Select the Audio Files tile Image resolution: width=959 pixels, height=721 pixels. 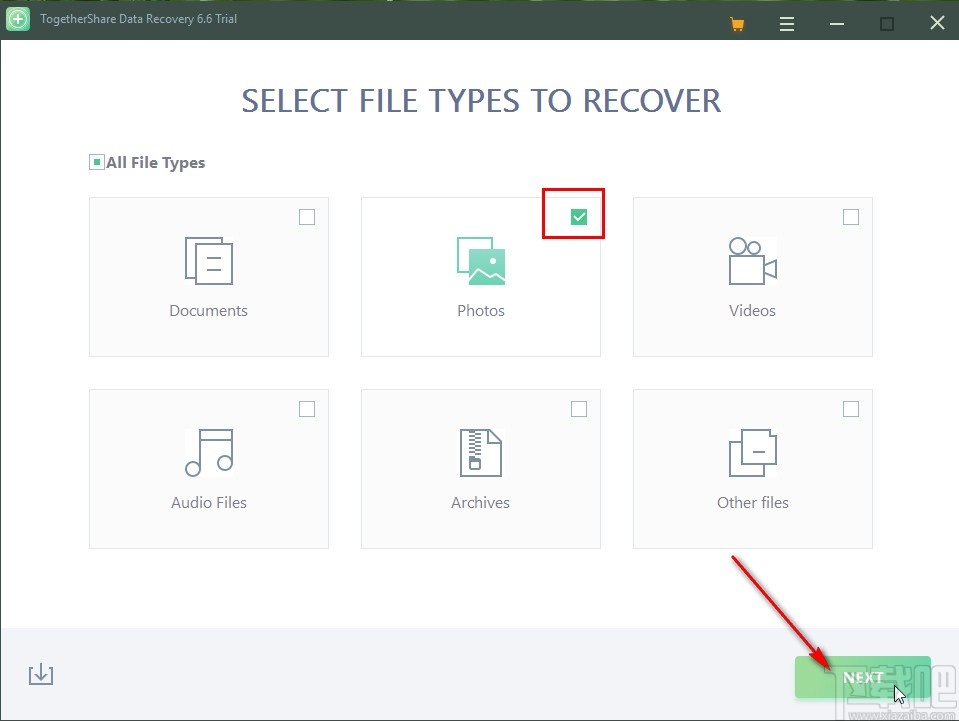coord(208,468)
